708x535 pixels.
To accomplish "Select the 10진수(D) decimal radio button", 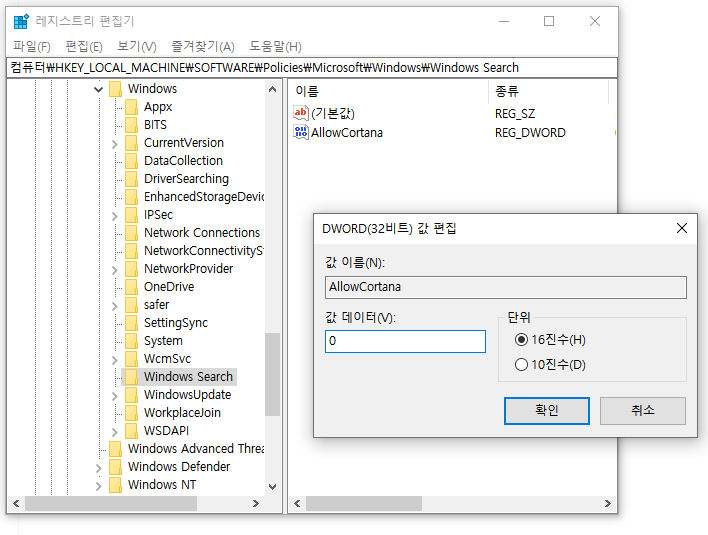I will (x=521, y=364).
